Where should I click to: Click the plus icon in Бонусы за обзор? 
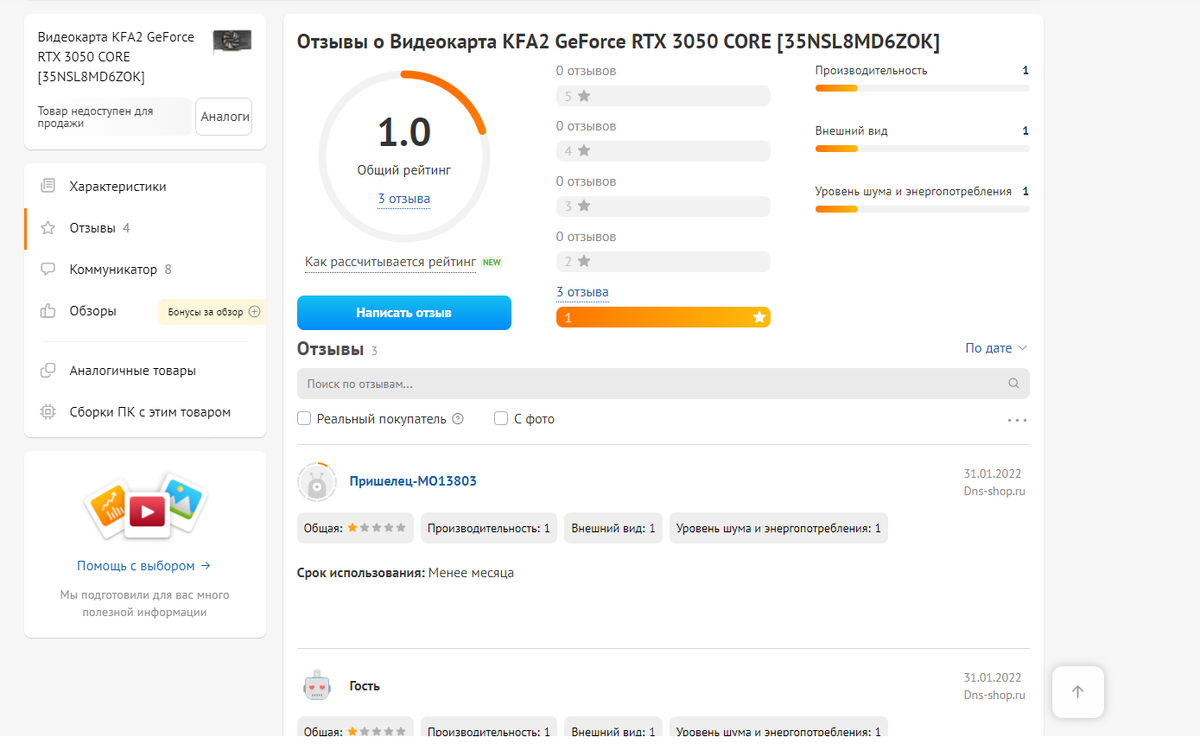coord(254,312)
